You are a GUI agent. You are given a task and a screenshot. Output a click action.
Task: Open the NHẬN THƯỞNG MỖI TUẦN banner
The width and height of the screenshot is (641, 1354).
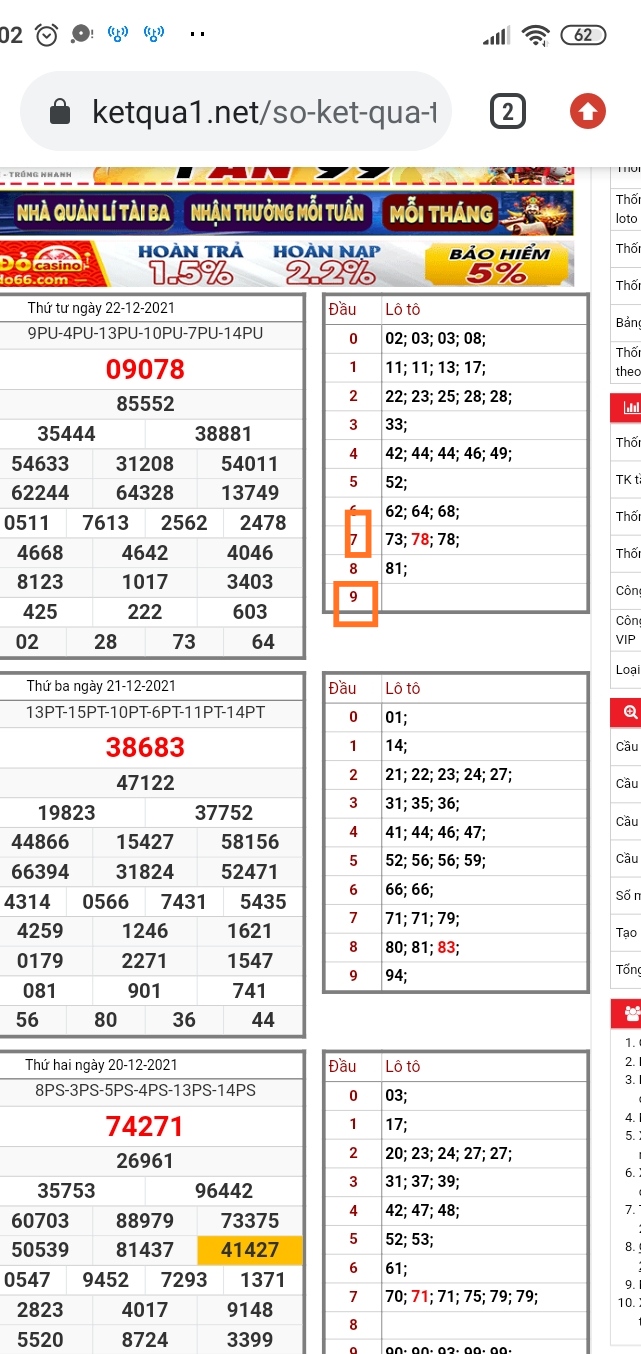coord(279,212)
